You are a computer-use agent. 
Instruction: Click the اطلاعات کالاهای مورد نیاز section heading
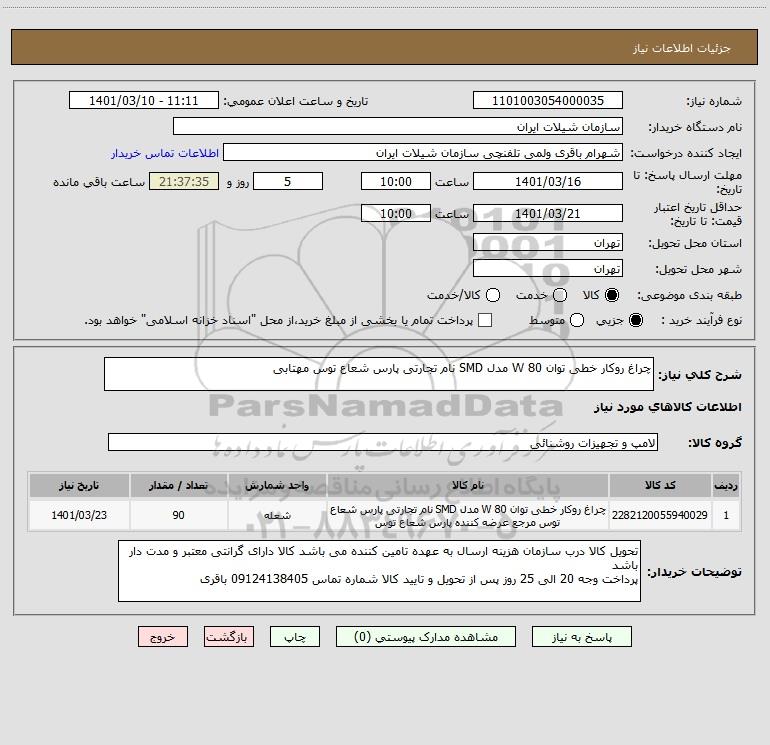coord(667,407)
